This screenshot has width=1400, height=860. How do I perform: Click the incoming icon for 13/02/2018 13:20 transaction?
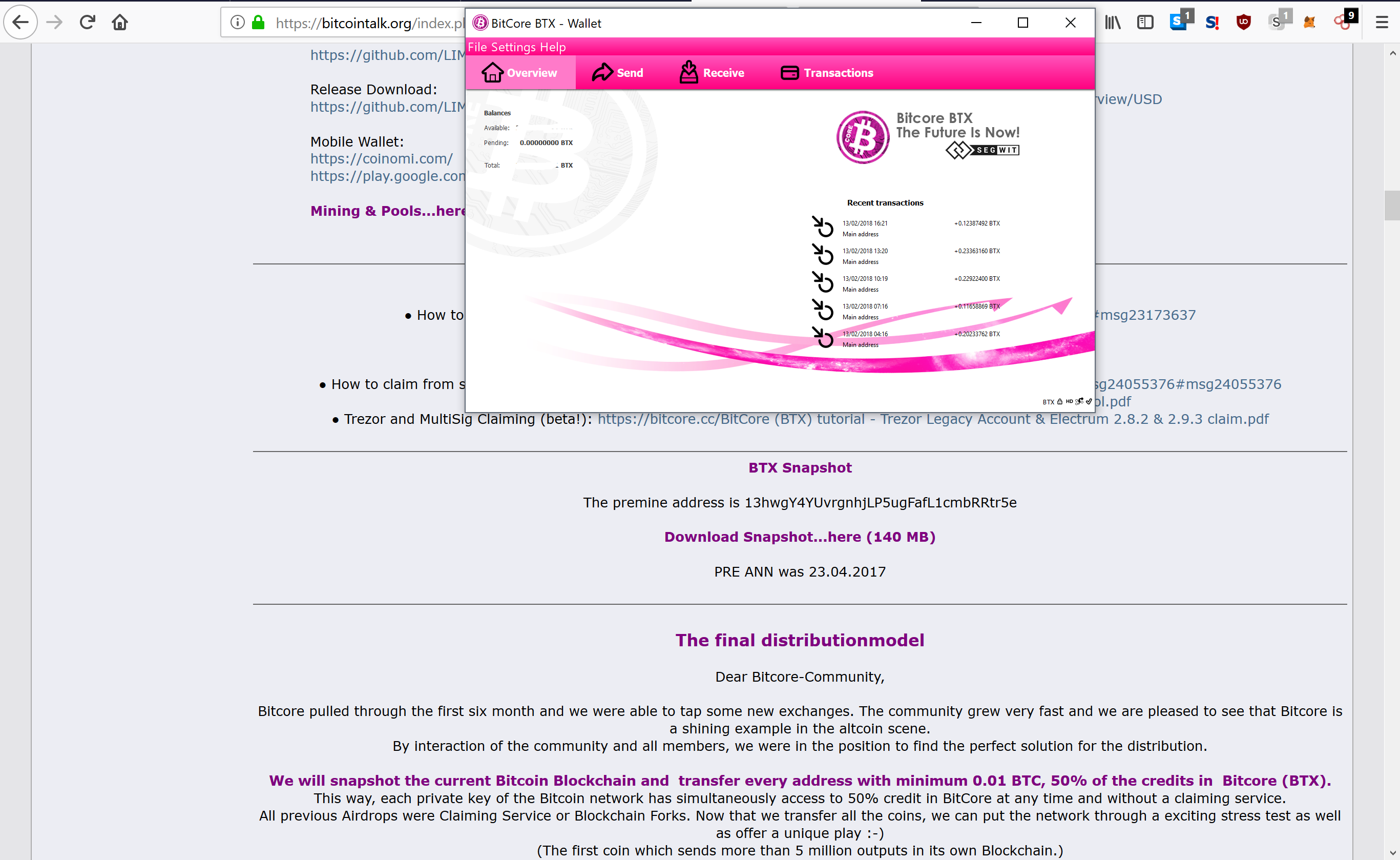pos(822,254)
